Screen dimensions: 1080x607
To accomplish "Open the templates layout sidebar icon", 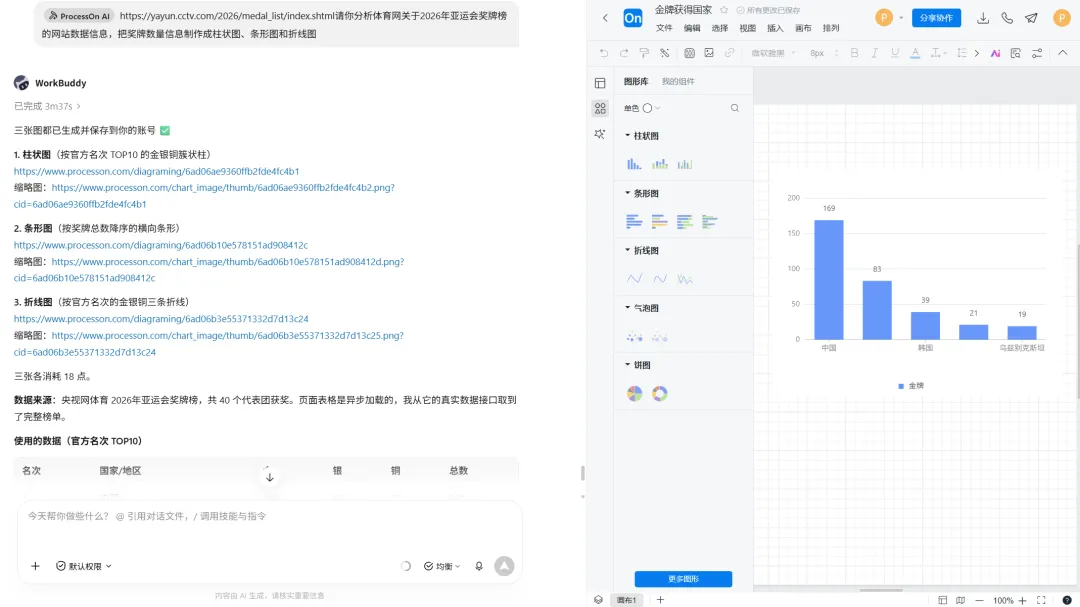I will click(x=600, y=83).
